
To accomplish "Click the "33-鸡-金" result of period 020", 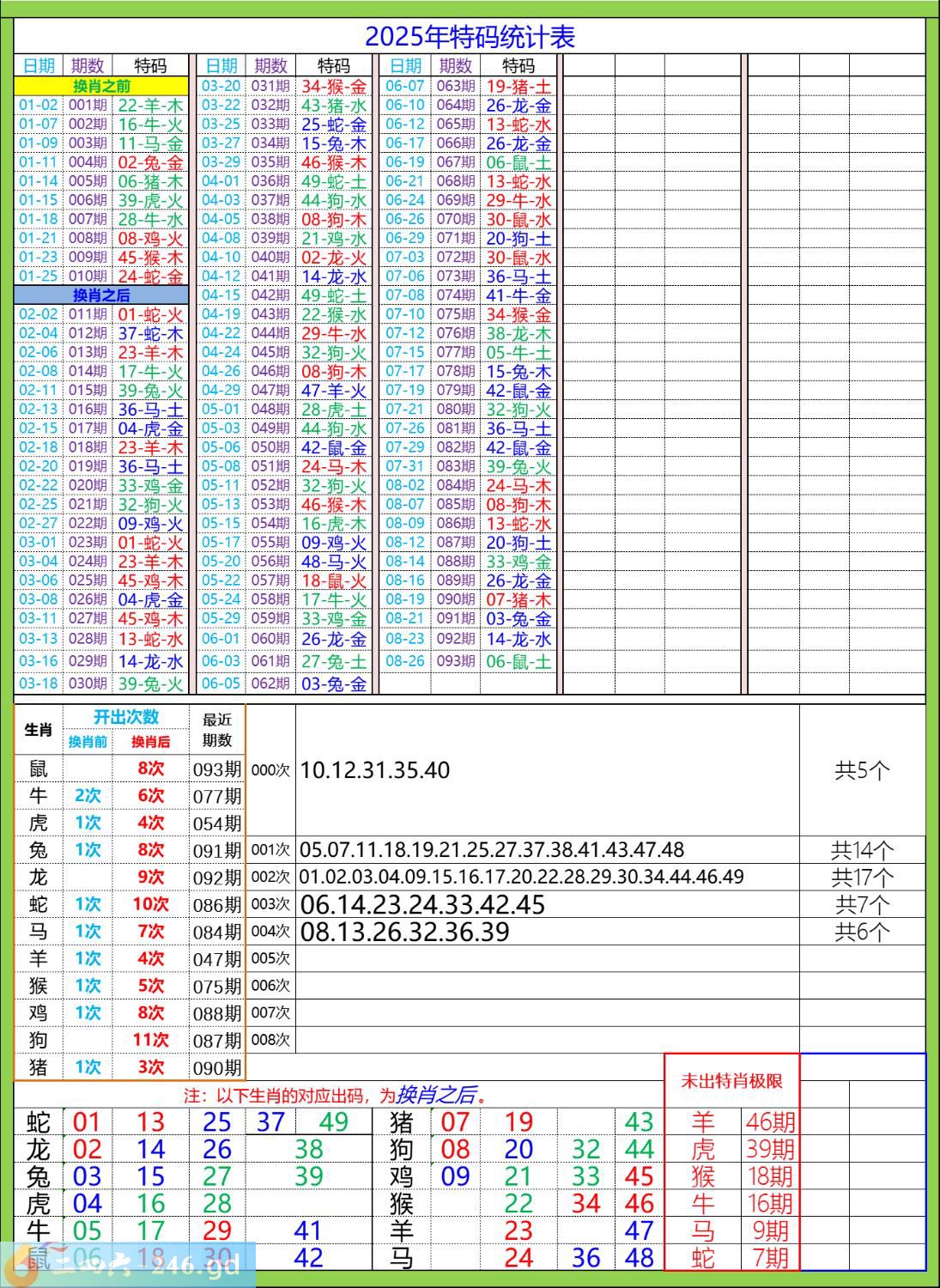I will coord(150,485).
